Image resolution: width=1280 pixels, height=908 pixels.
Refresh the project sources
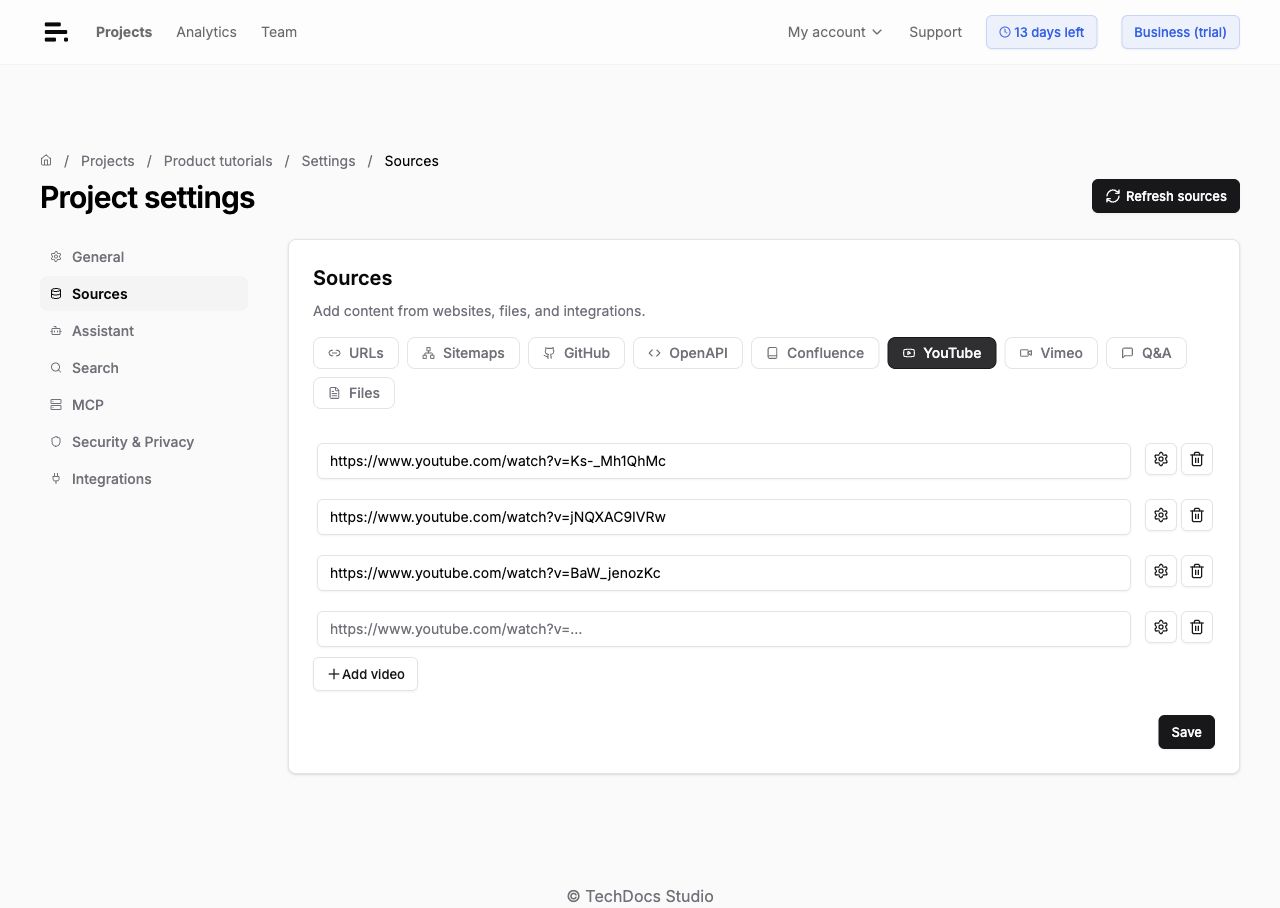click(1166, 196)
